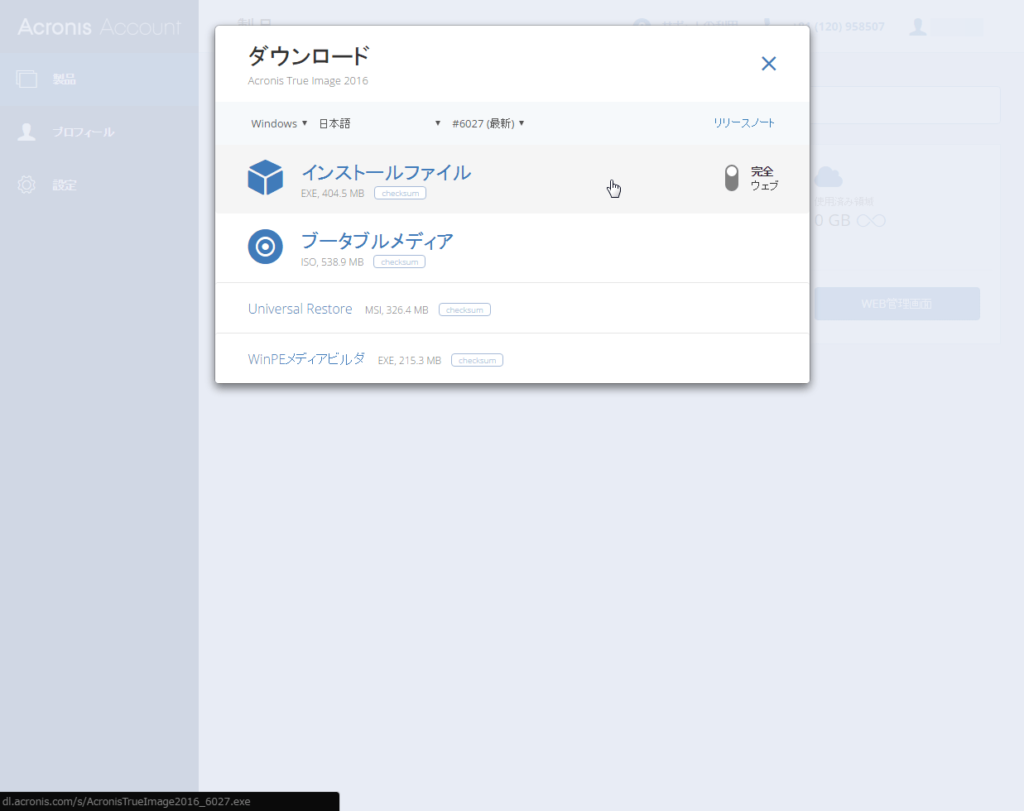Download the インストールファイル
This screenshot has height=811, width=1024.
[x=386, y=172]
